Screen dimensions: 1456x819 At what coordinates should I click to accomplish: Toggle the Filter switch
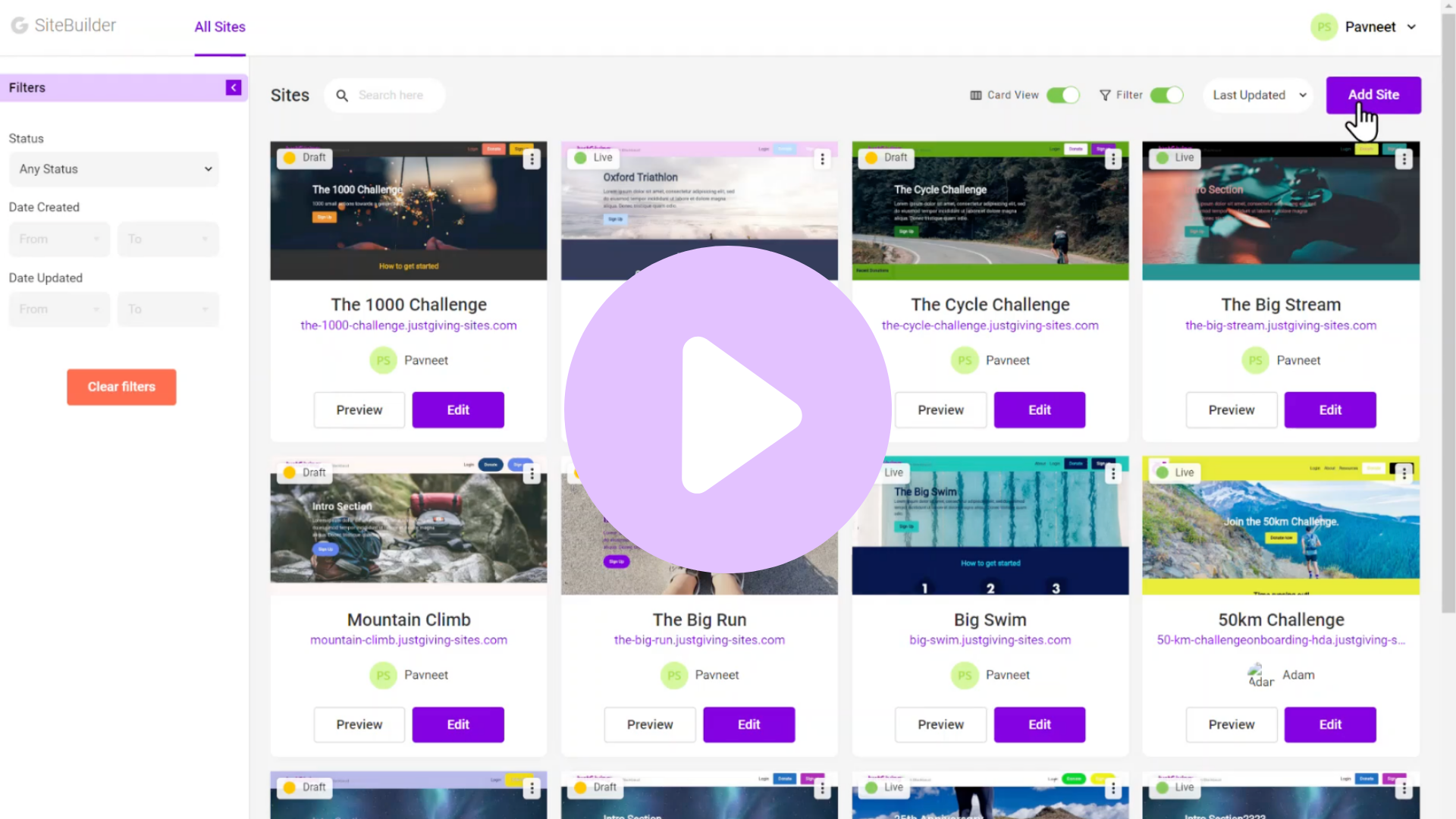pos(1166,96)
